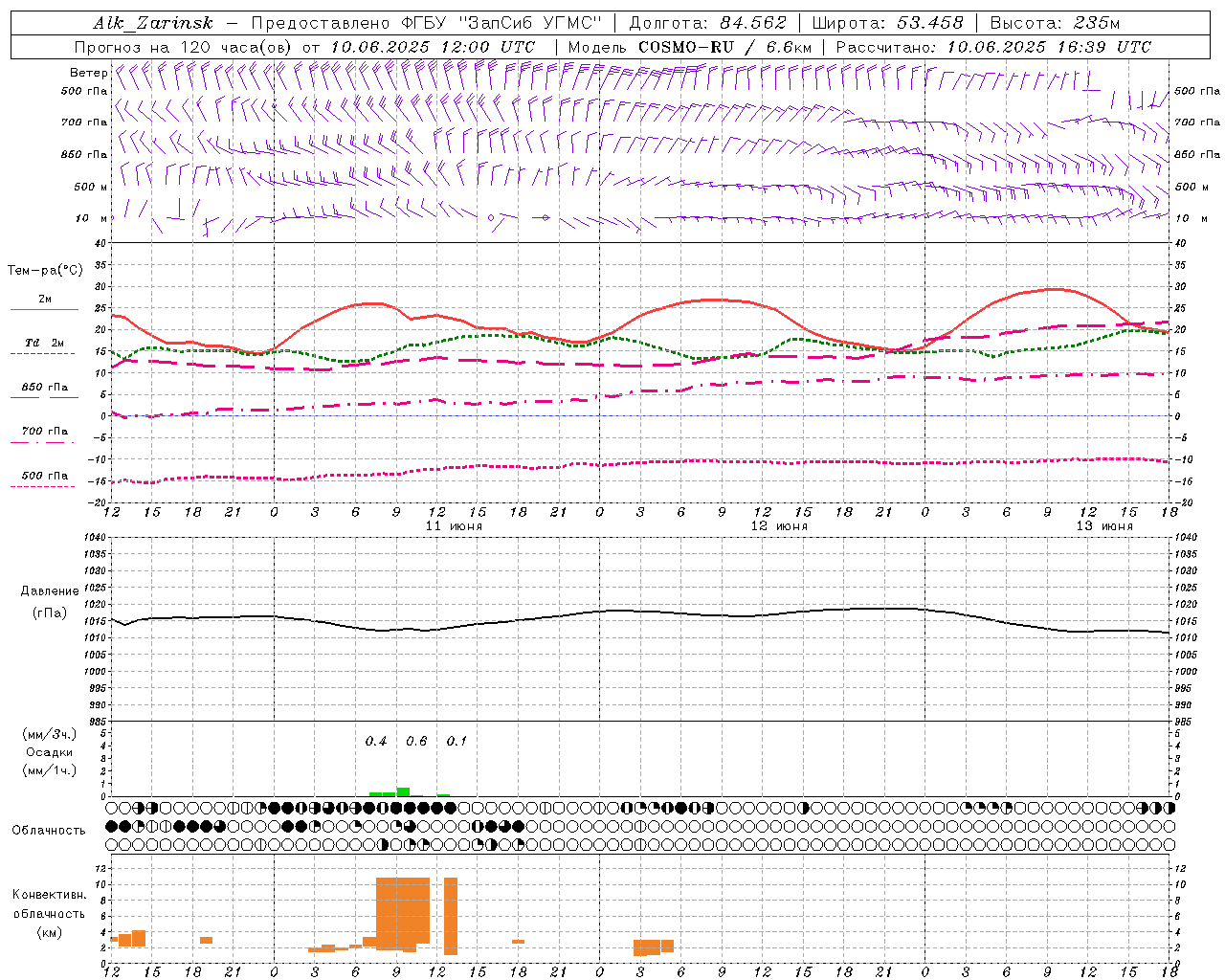1225x980 pixels.
Task: Click the "850 гПа" temperature legend entry
Action: pyautogui.click(x=44, y=387)
